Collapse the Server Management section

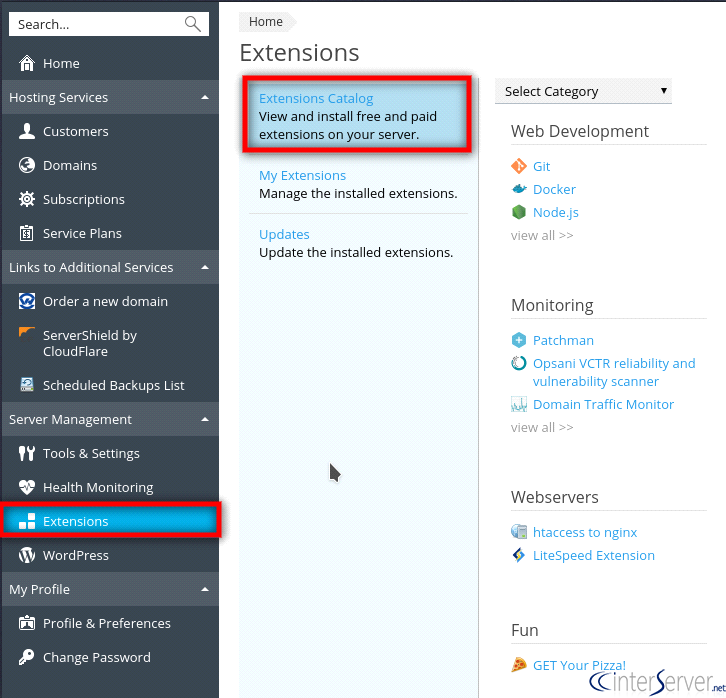pos(205,419)
